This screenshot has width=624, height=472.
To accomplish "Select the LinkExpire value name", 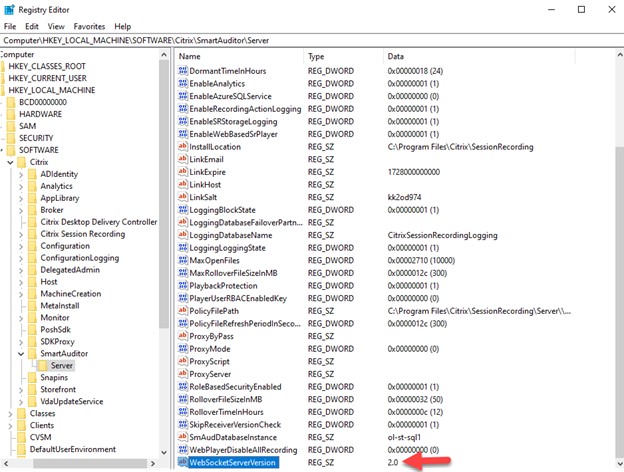I will [x=207, y=172].
